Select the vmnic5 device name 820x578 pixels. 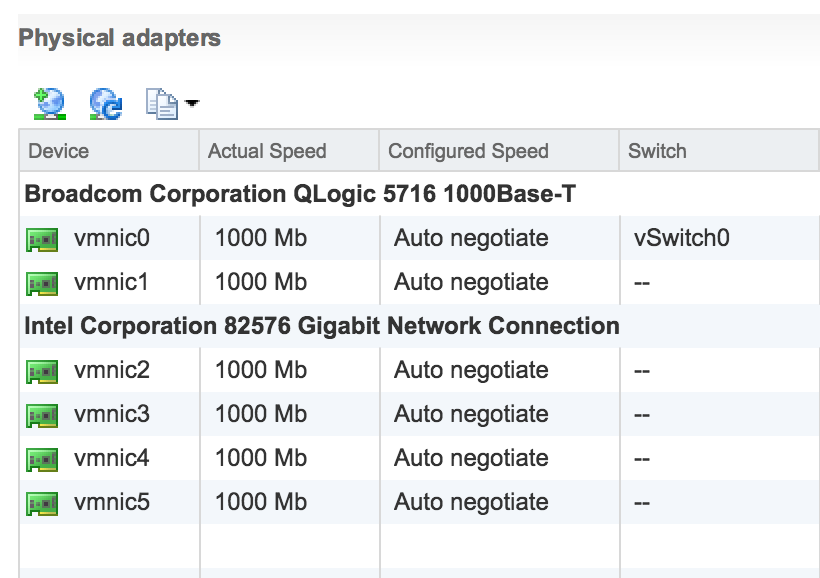pyautogui.click(x=112, y=502)
